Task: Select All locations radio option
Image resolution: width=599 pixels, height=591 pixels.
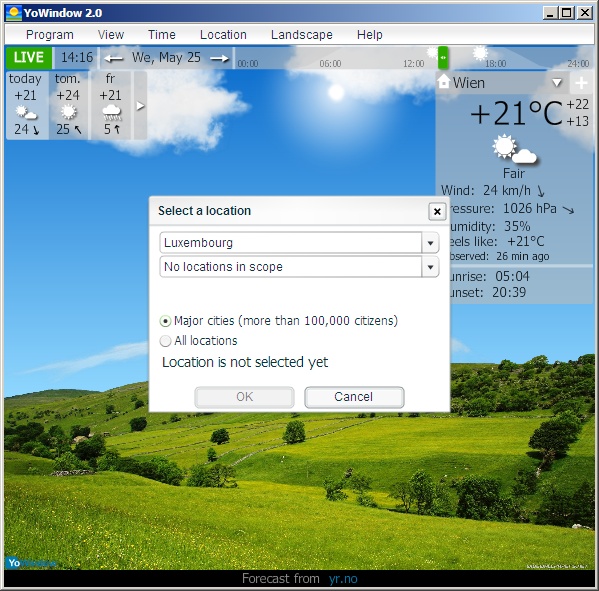Action: click(165, 341)
